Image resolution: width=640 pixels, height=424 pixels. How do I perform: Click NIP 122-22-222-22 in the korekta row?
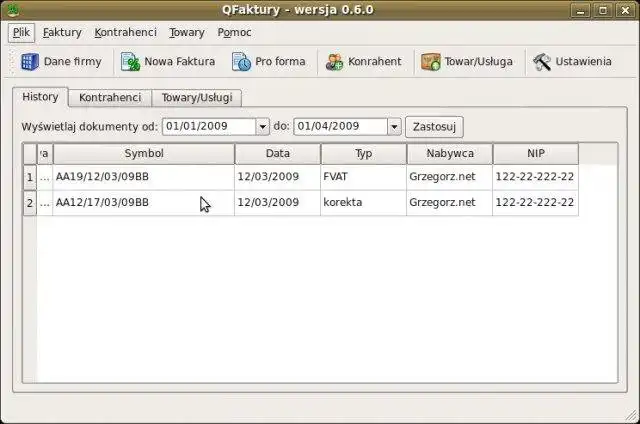click(536, 202)
